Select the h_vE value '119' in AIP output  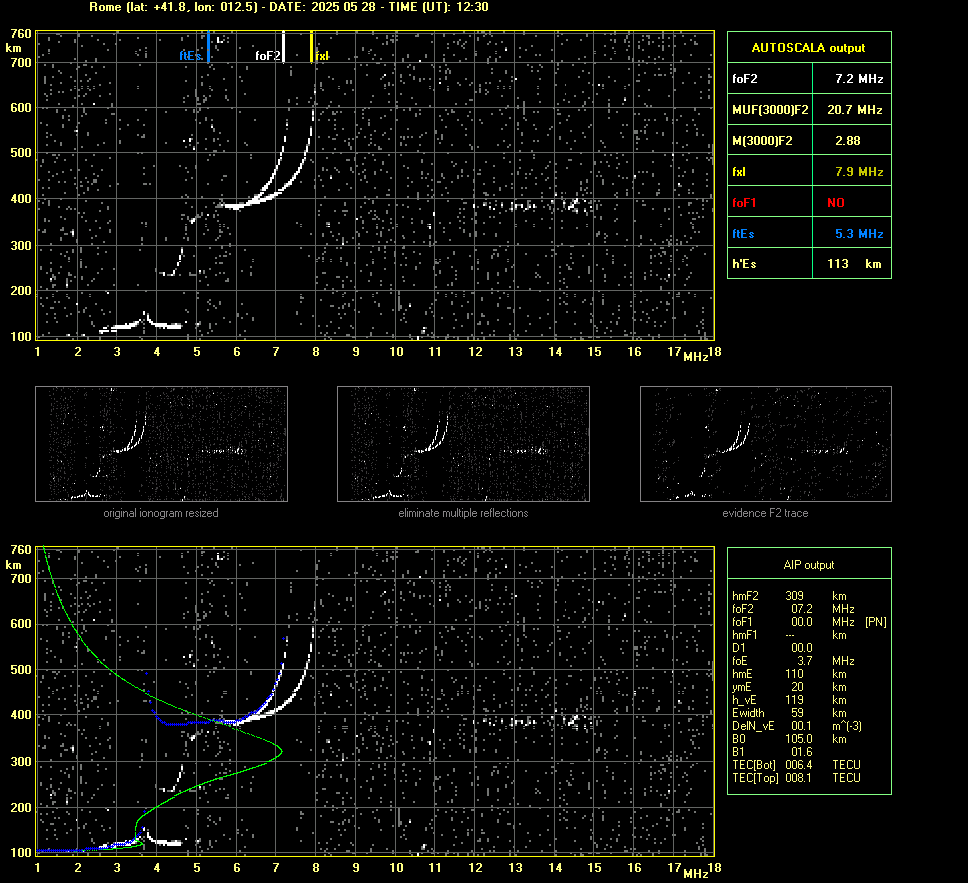(x=795, y=700)
